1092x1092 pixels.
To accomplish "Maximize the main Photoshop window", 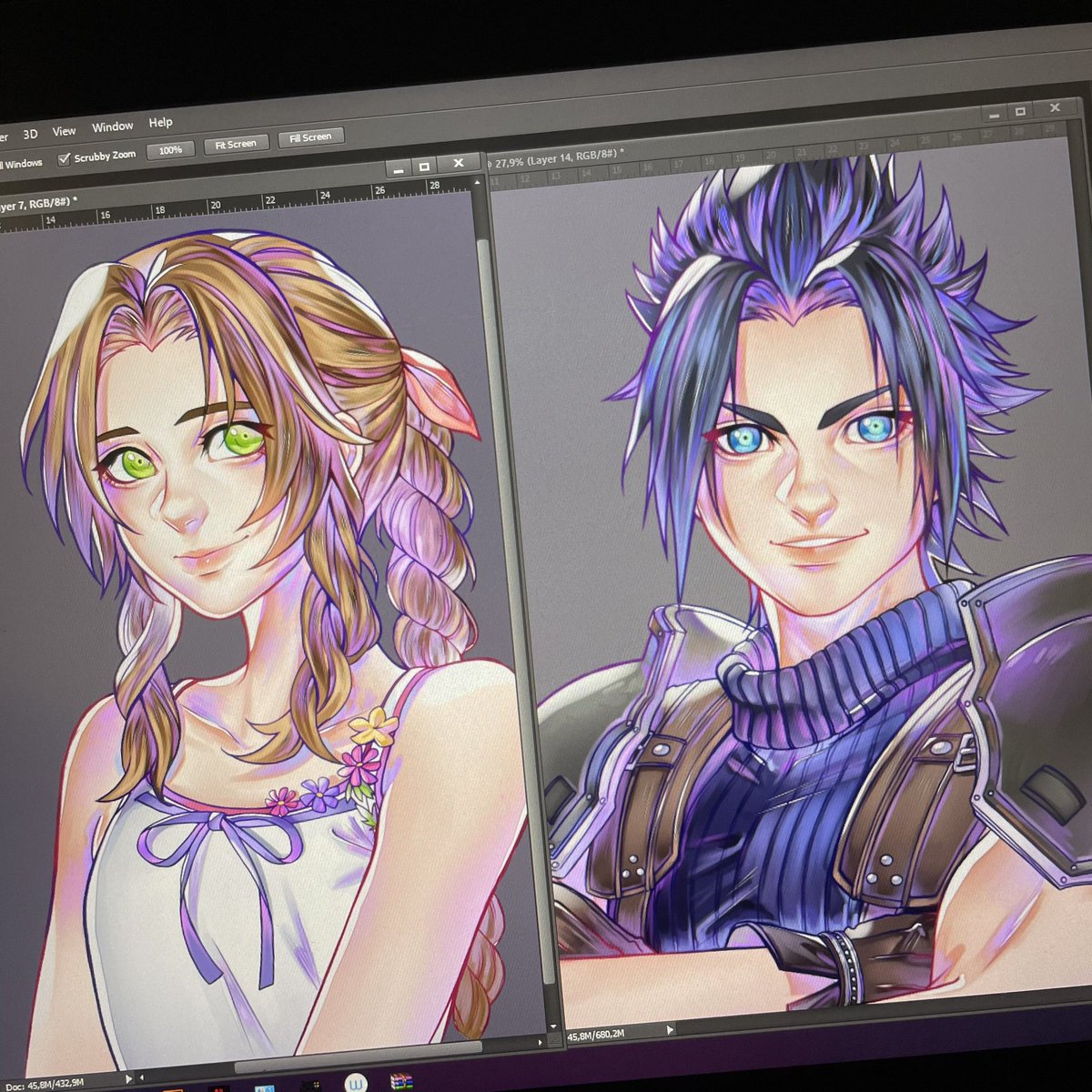I will (1020, 112).
